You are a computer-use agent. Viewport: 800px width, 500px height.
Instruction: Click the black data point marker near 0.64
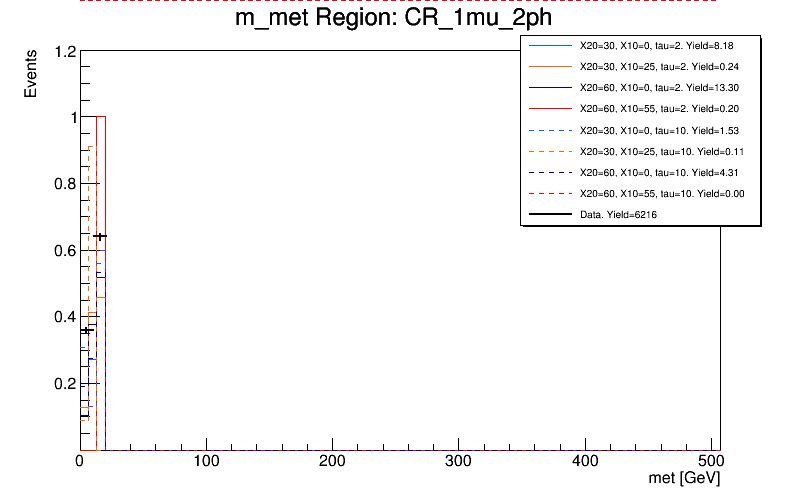(x=100, y=237)
